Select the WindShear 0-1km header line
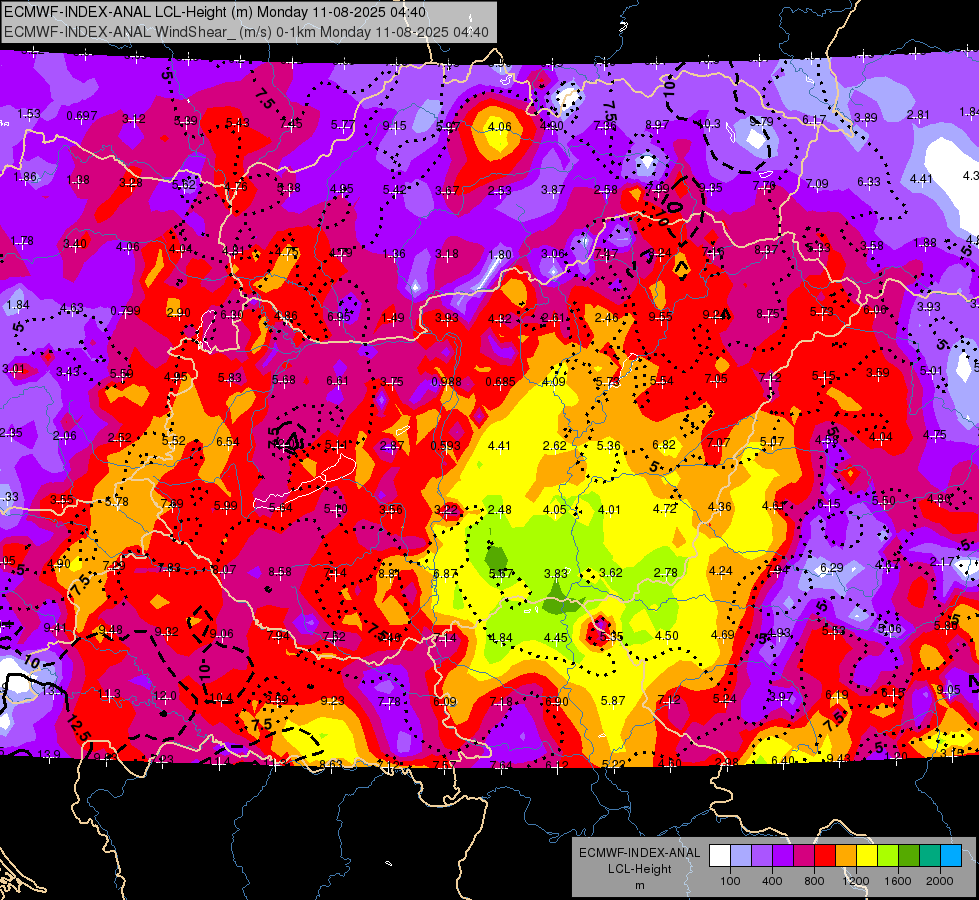Screen dimensions: 979x900 246,32
